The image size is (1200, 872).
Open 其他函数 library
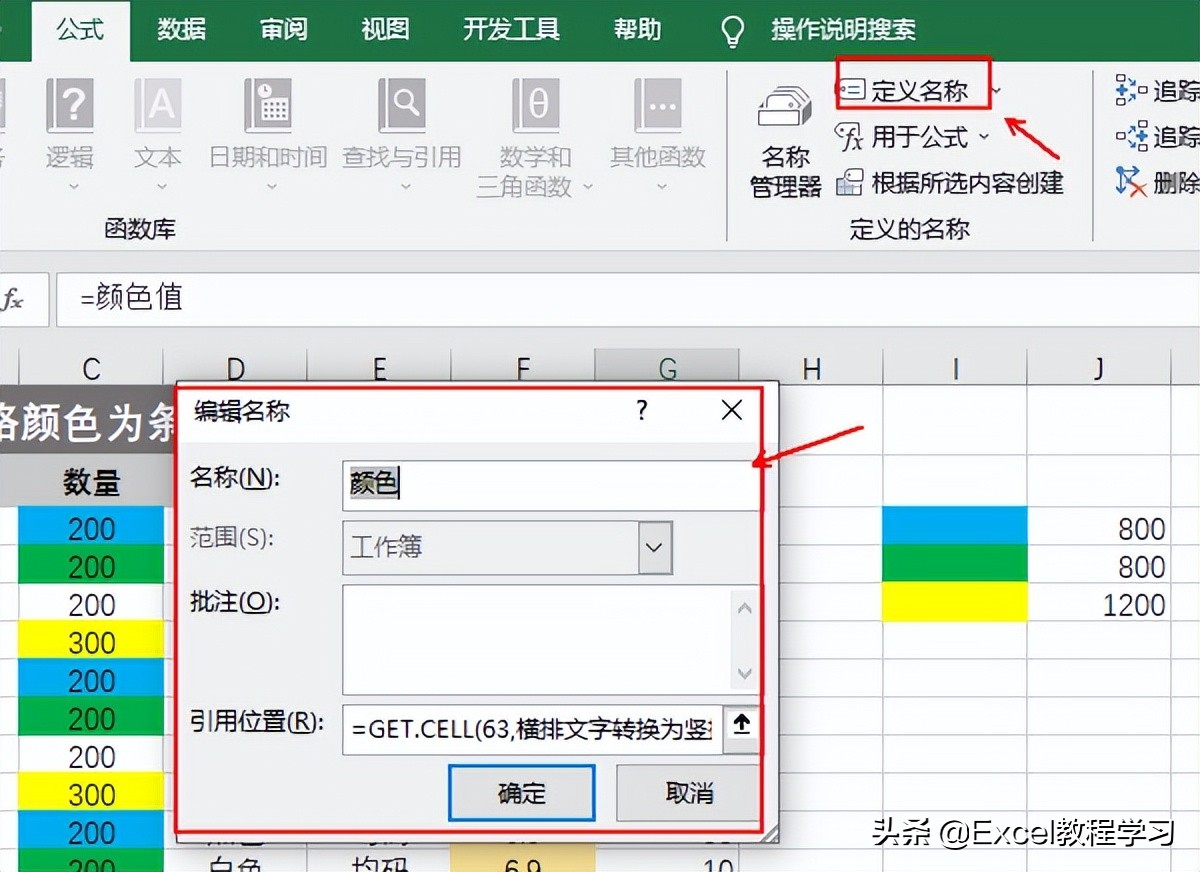pyautogui.click(x=658, y=133)
